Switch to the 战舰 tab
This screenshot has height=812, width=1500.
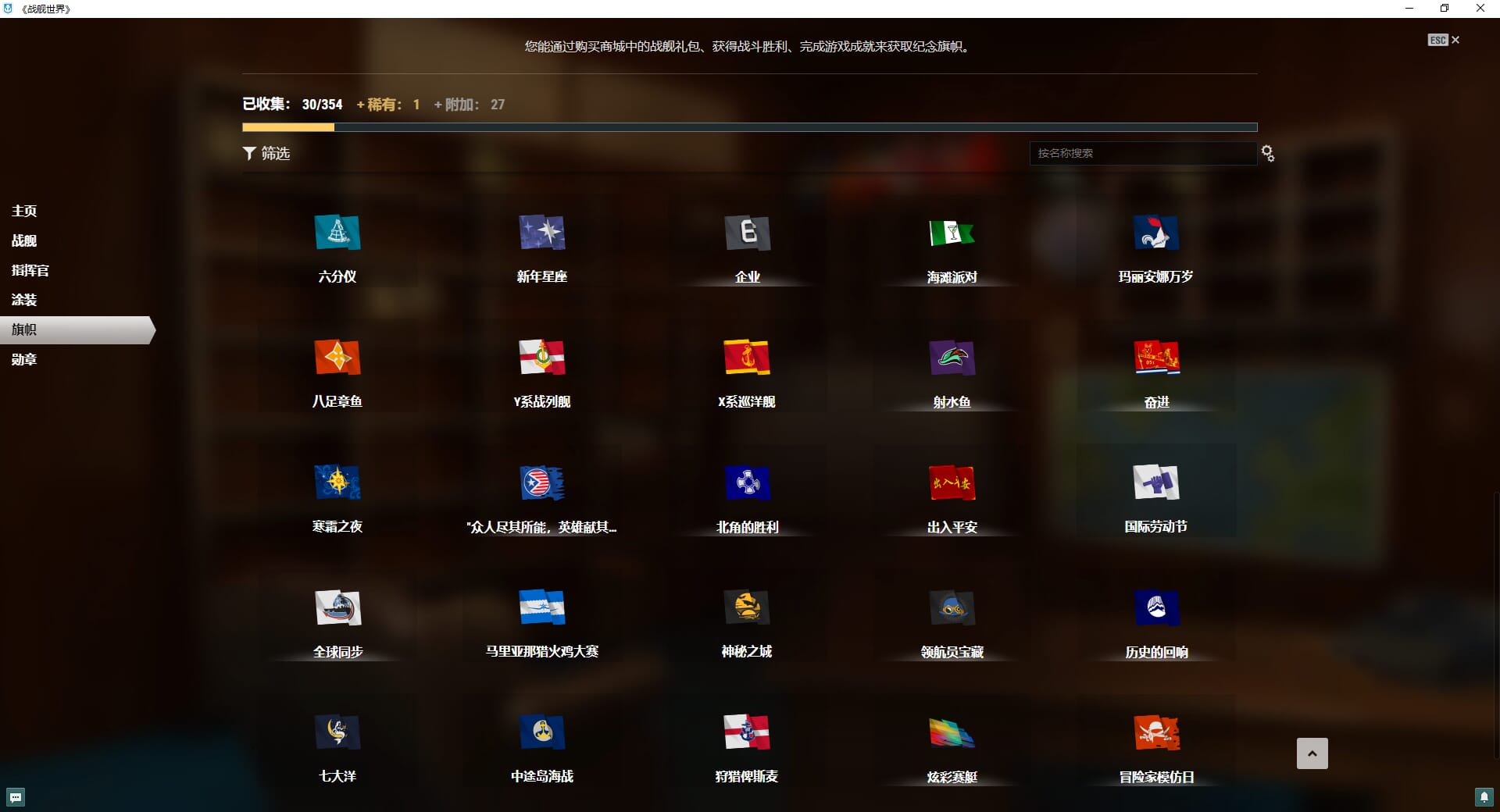coord(24,240)
